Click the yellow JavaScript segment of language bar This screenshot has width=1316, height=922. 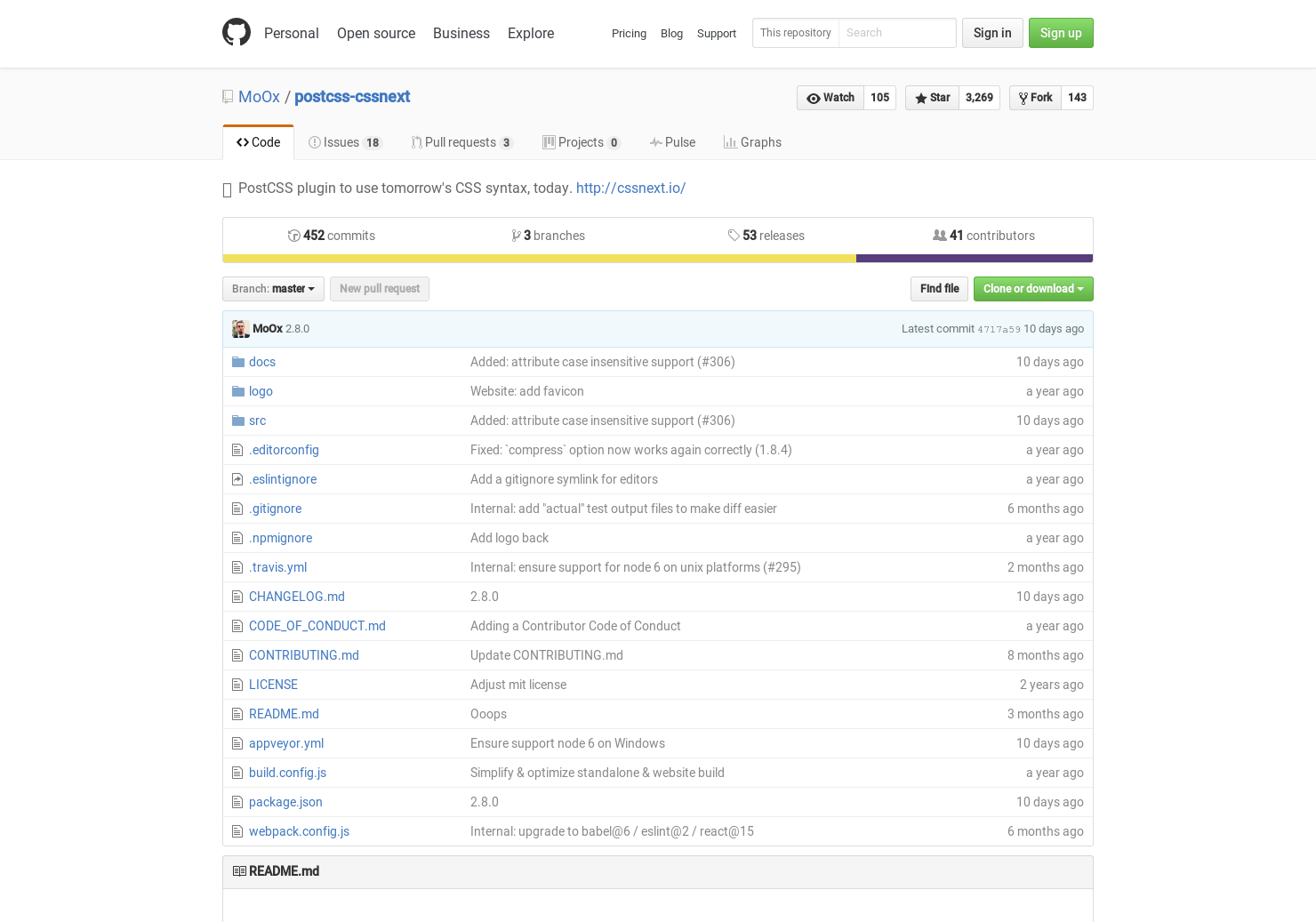[x=540, y=259]
